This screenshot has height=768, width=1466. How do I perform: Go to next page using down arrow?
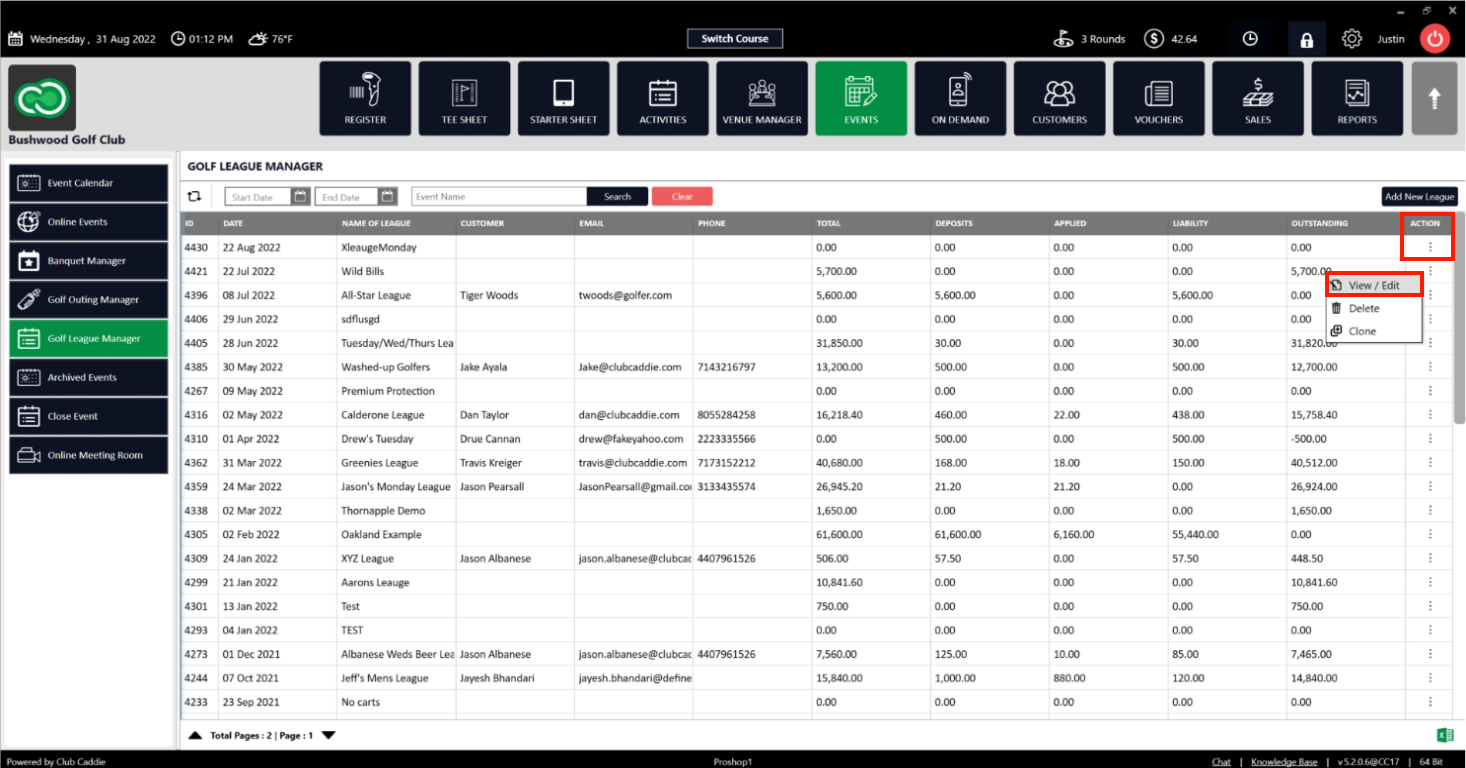pyautogui.click(x=328, y=735)
